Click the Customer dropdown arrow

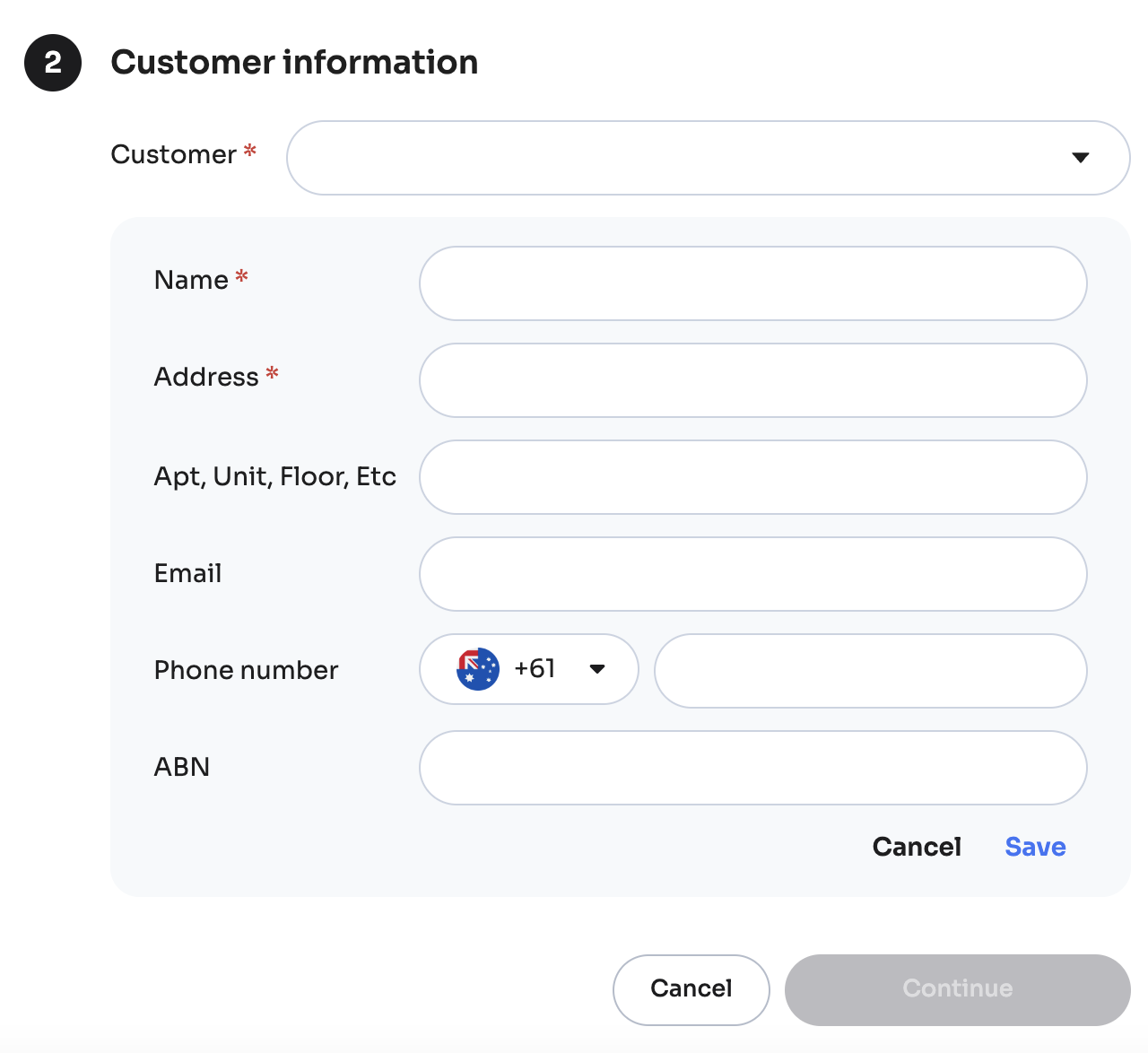pyautogui.click(x=1080, y=158)
